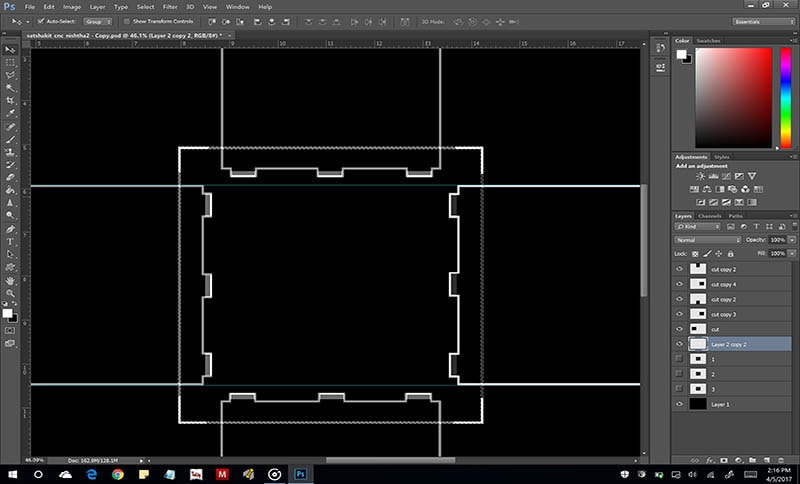
Task: Open the layer Kind filter dropdown
Action: point(697,226)
